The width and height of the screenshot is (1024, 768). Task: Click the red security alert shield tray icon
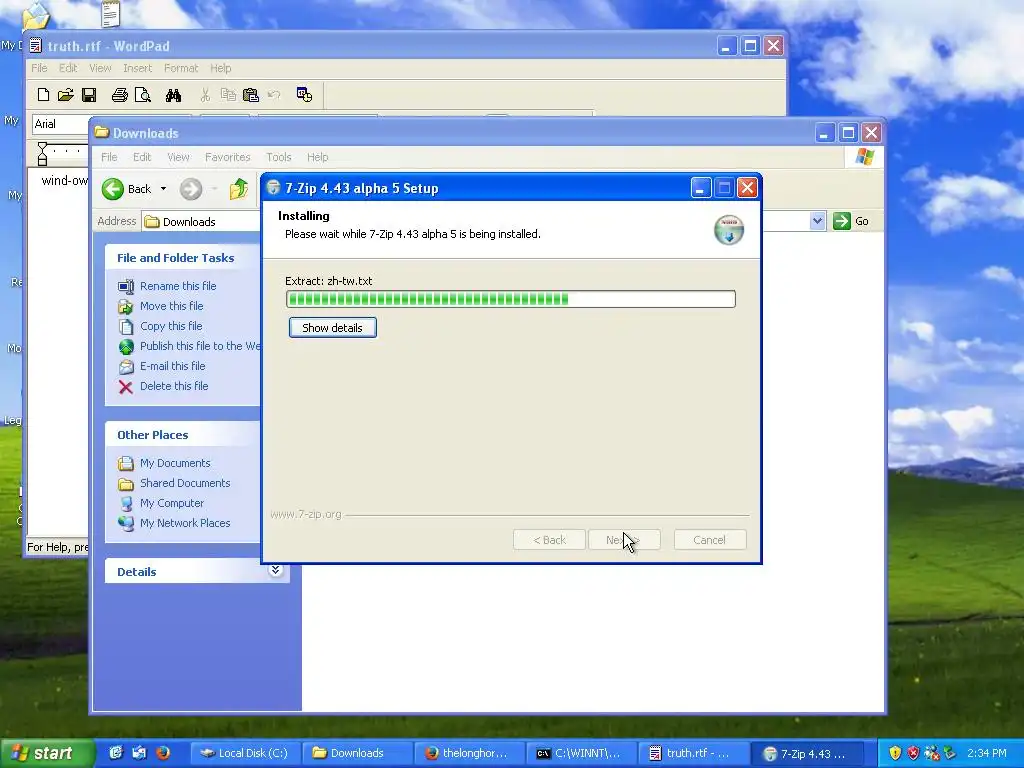tap(913, 754)
